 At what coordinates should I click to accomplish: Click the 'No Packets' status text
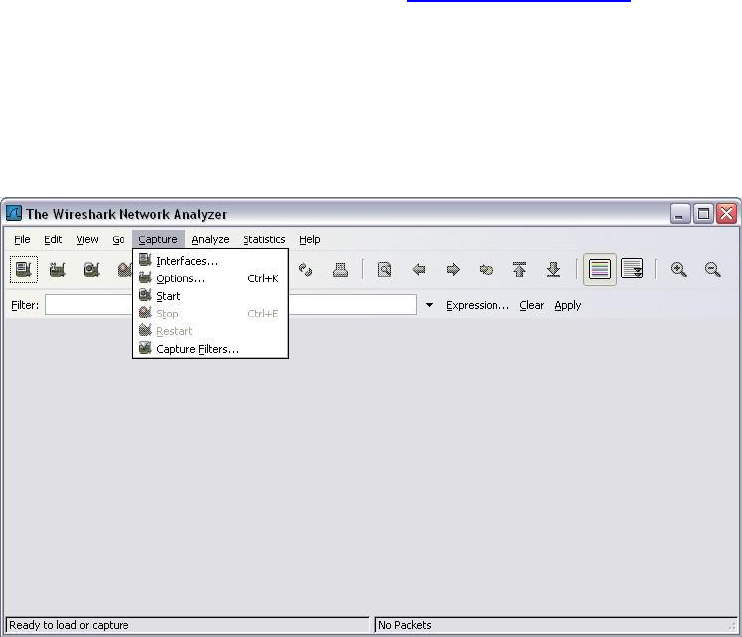[405, 625]
